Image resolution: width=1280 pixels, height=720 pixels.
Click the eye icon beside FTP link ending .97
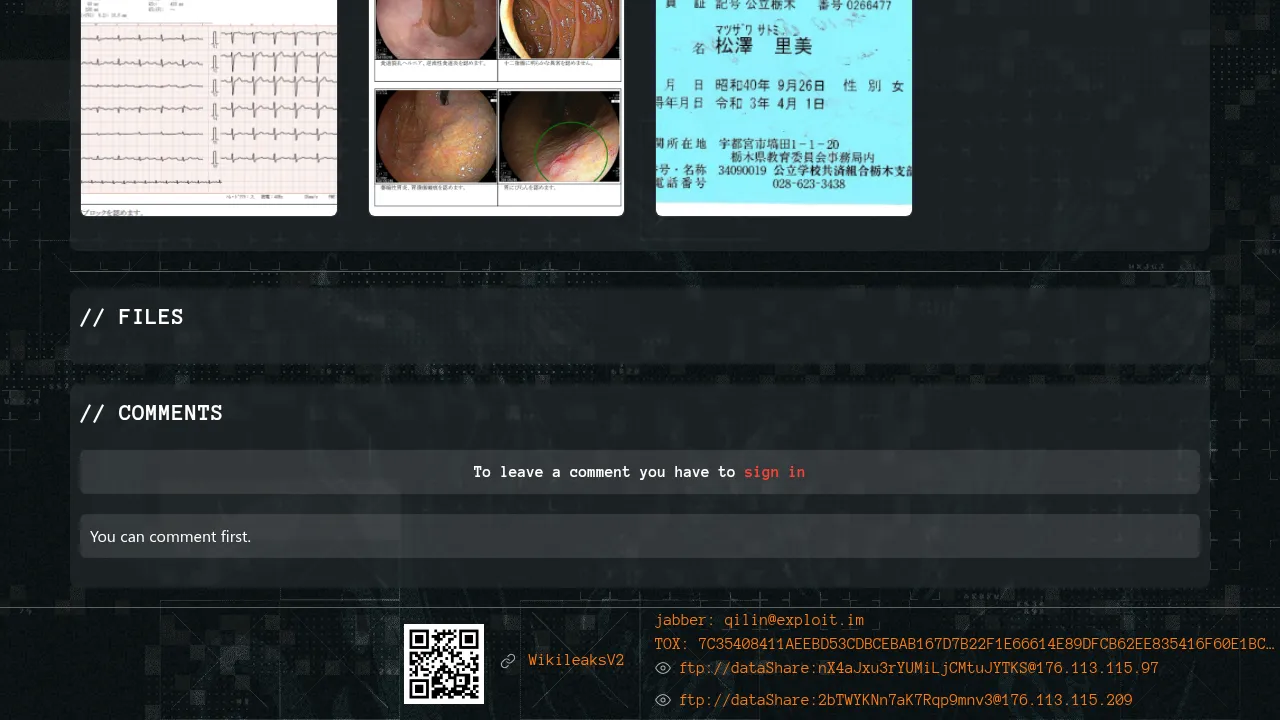(663, 668)
